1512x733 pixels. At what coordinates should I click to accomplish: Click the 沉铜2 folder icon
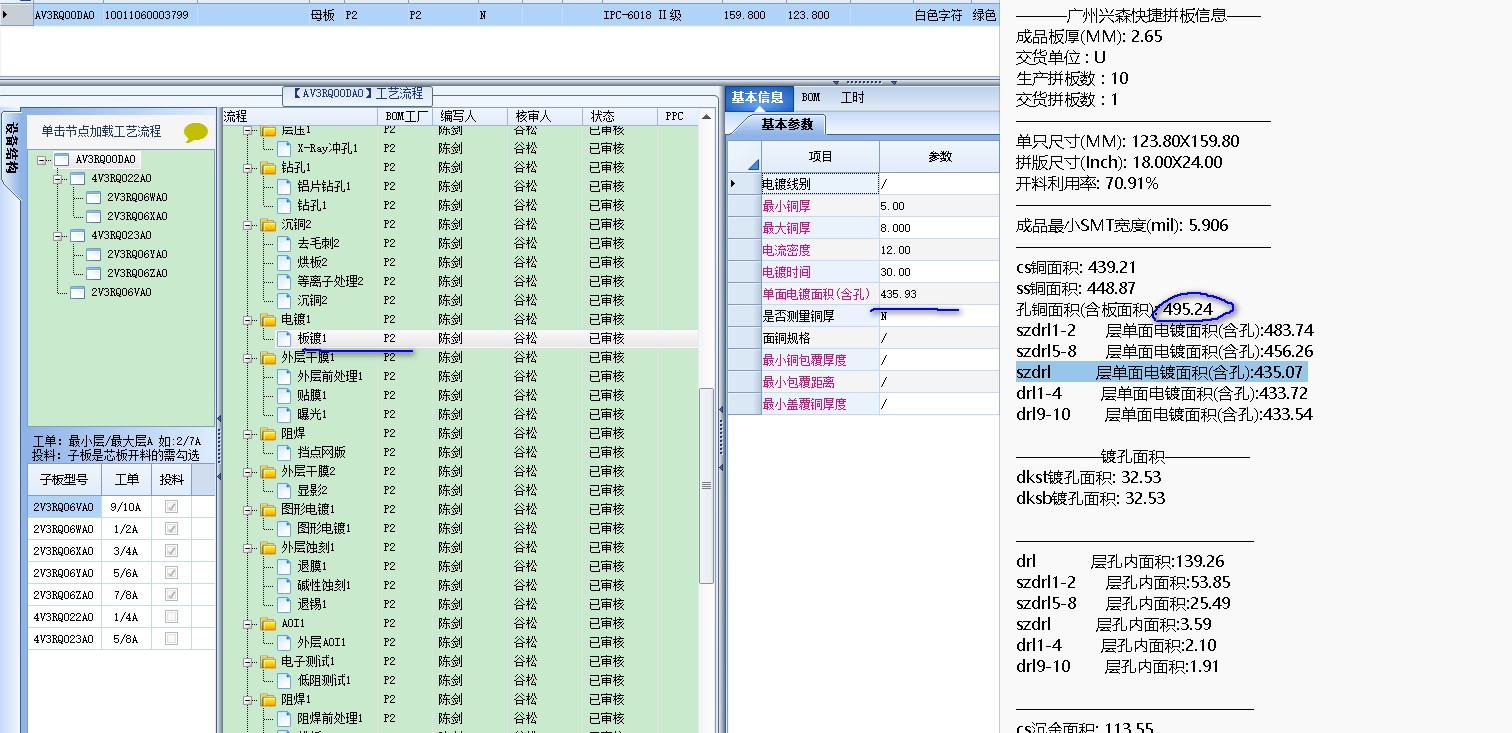[268, 225]
